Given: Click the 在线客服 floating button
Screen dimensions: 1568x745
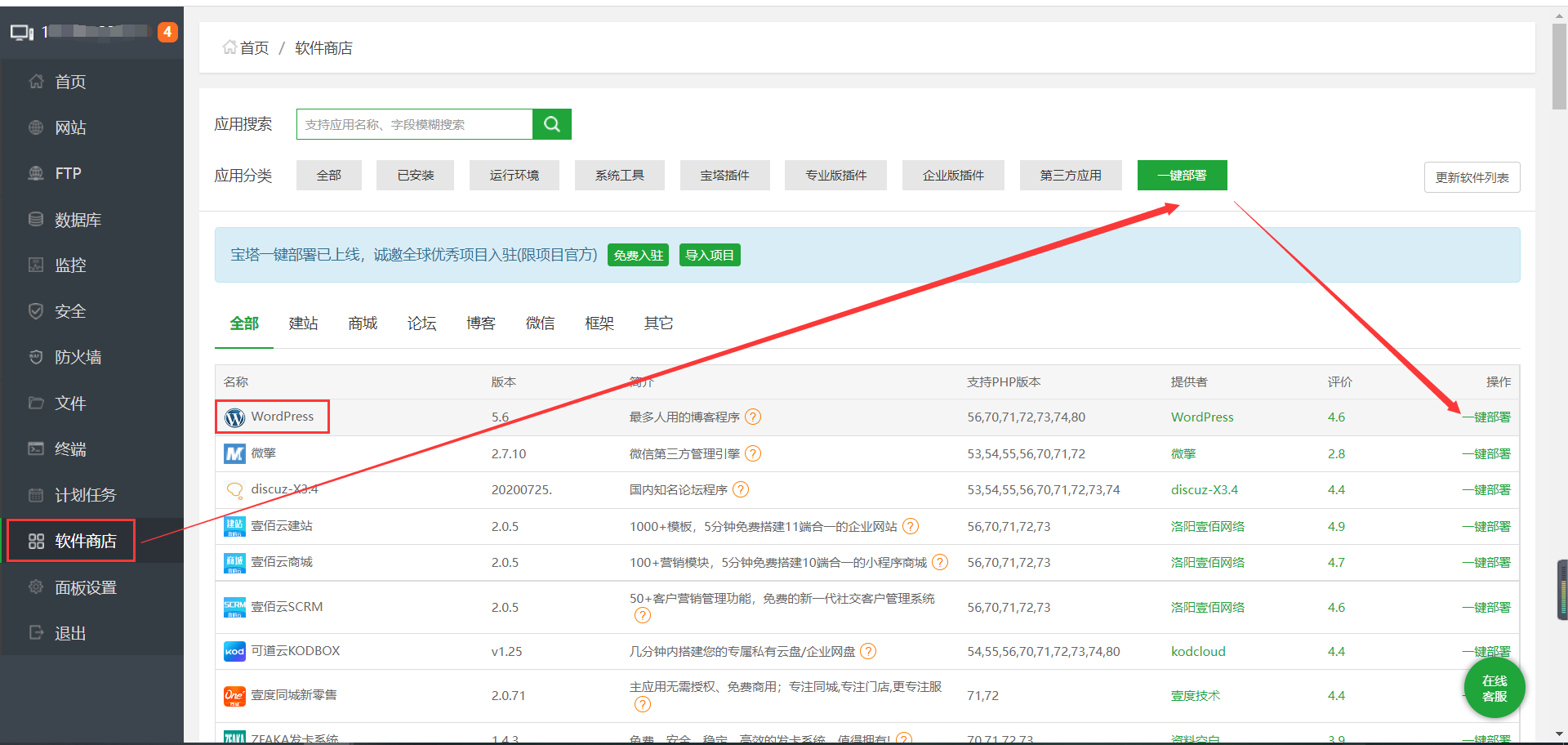Looking at the screenshot, I should pos(1494,688).
